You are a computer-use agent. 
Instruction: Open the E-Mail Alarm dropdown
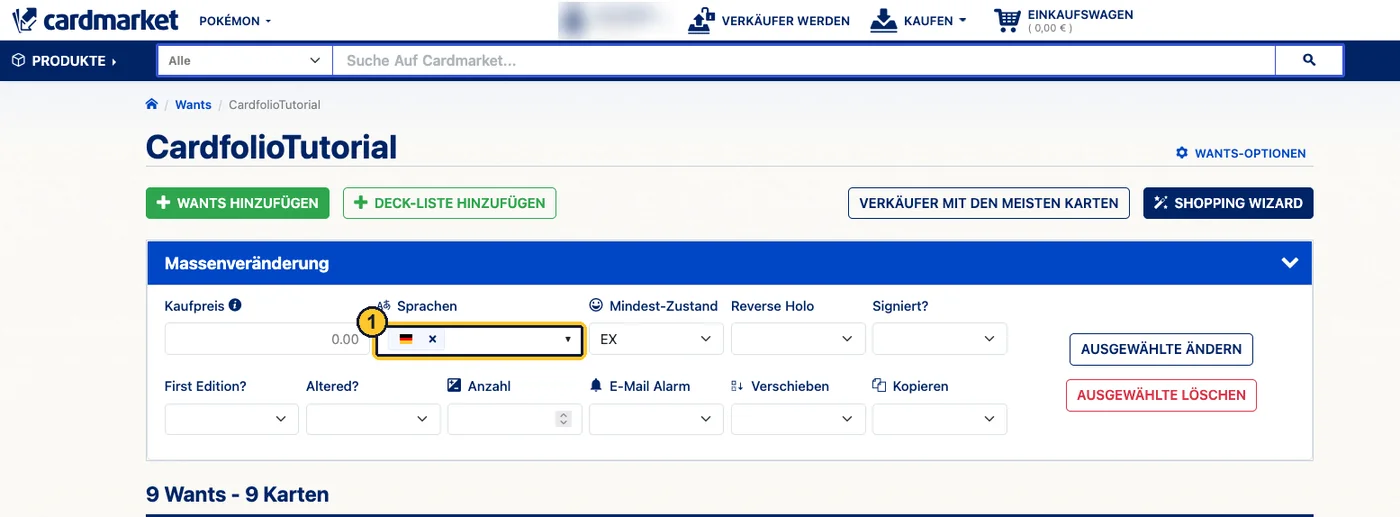pyautogui.click(x=656, y=419)
